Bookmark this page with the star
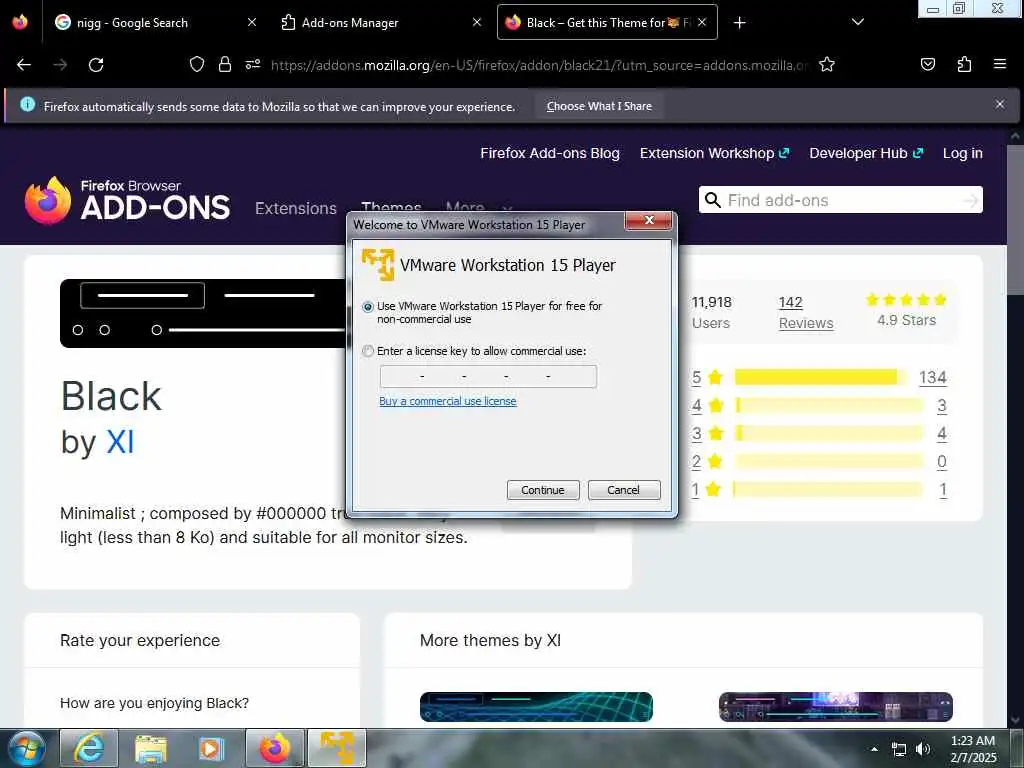Image resolution: width=1024 pixels, height=768 pixels. point(827,64)
